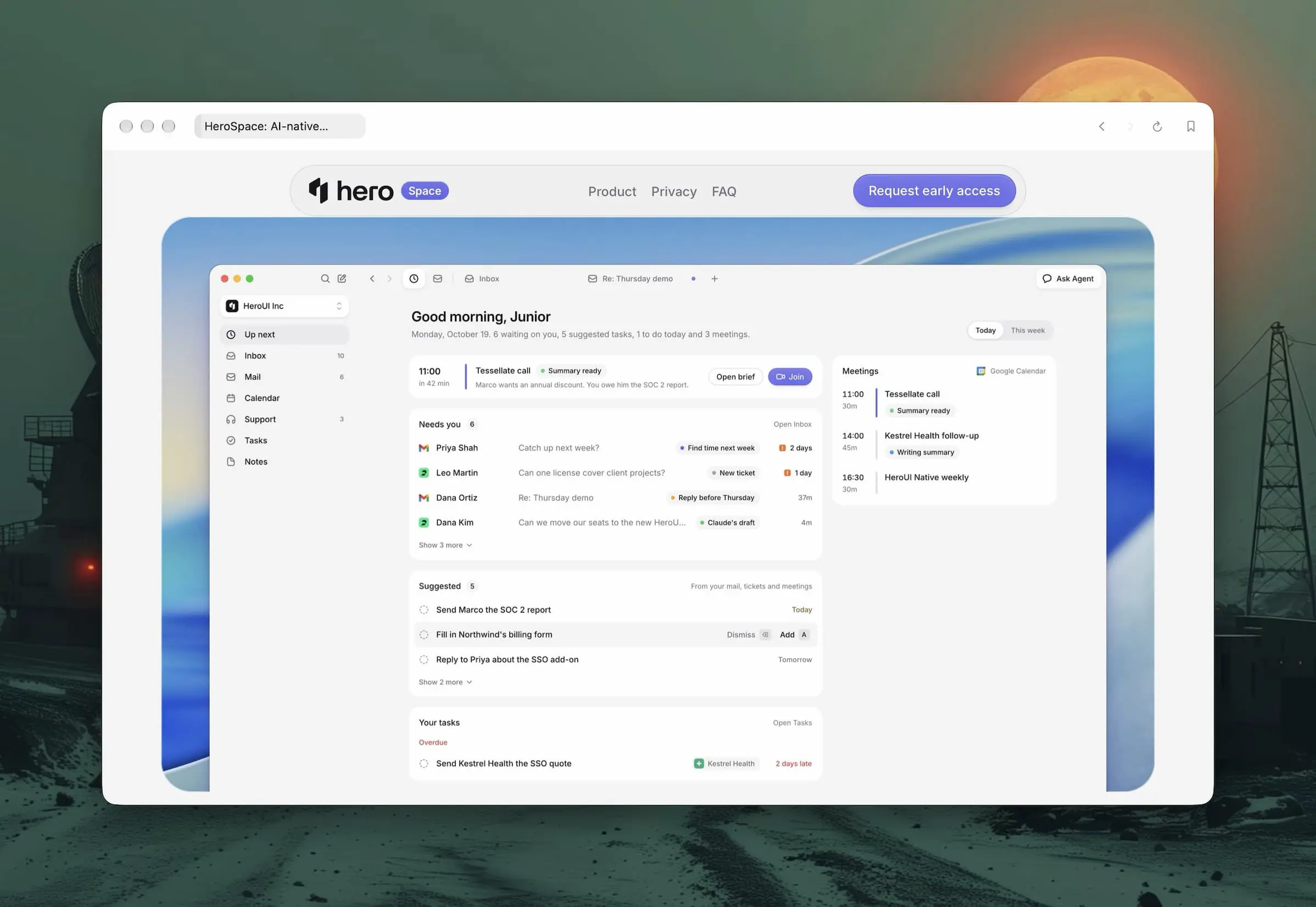Image resolution: width=1316 pixels, height=907 pixels.
Task: Navigate back in the browser
Action: [x=1101, y=126]
